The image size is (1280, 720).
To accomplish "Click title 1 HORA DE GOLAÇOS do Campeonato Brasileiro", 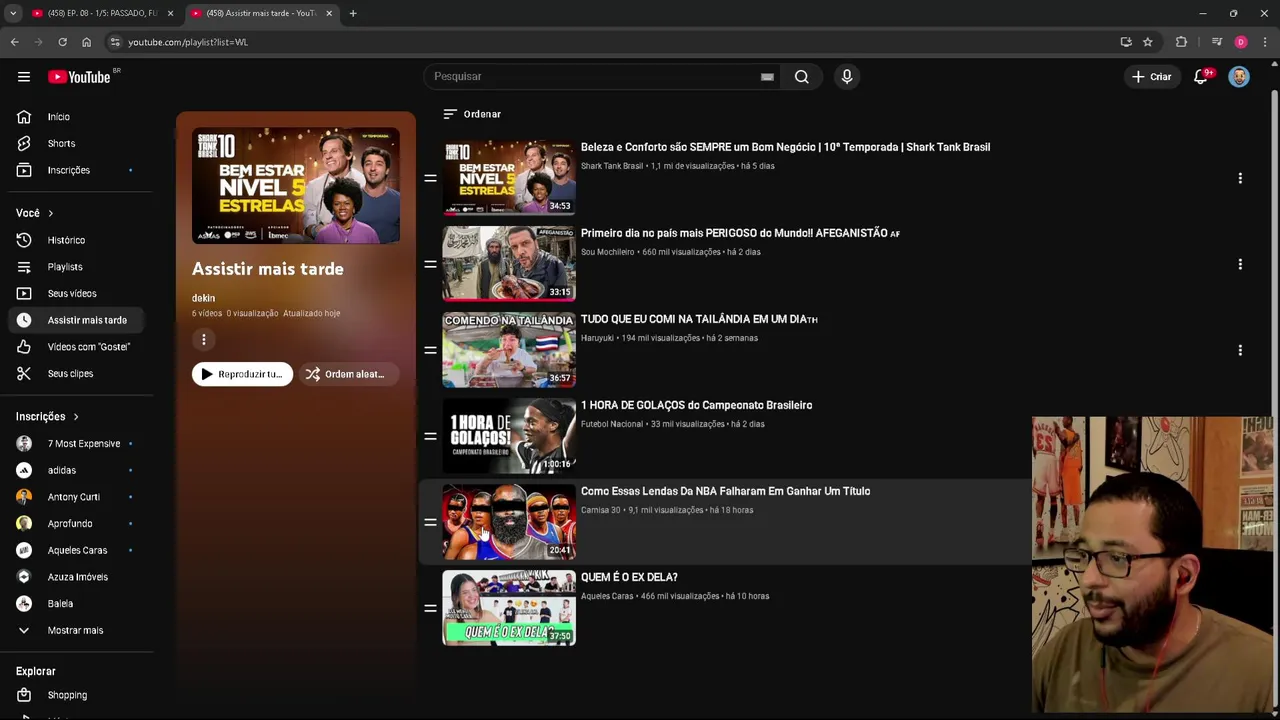I will pos(696,405).
